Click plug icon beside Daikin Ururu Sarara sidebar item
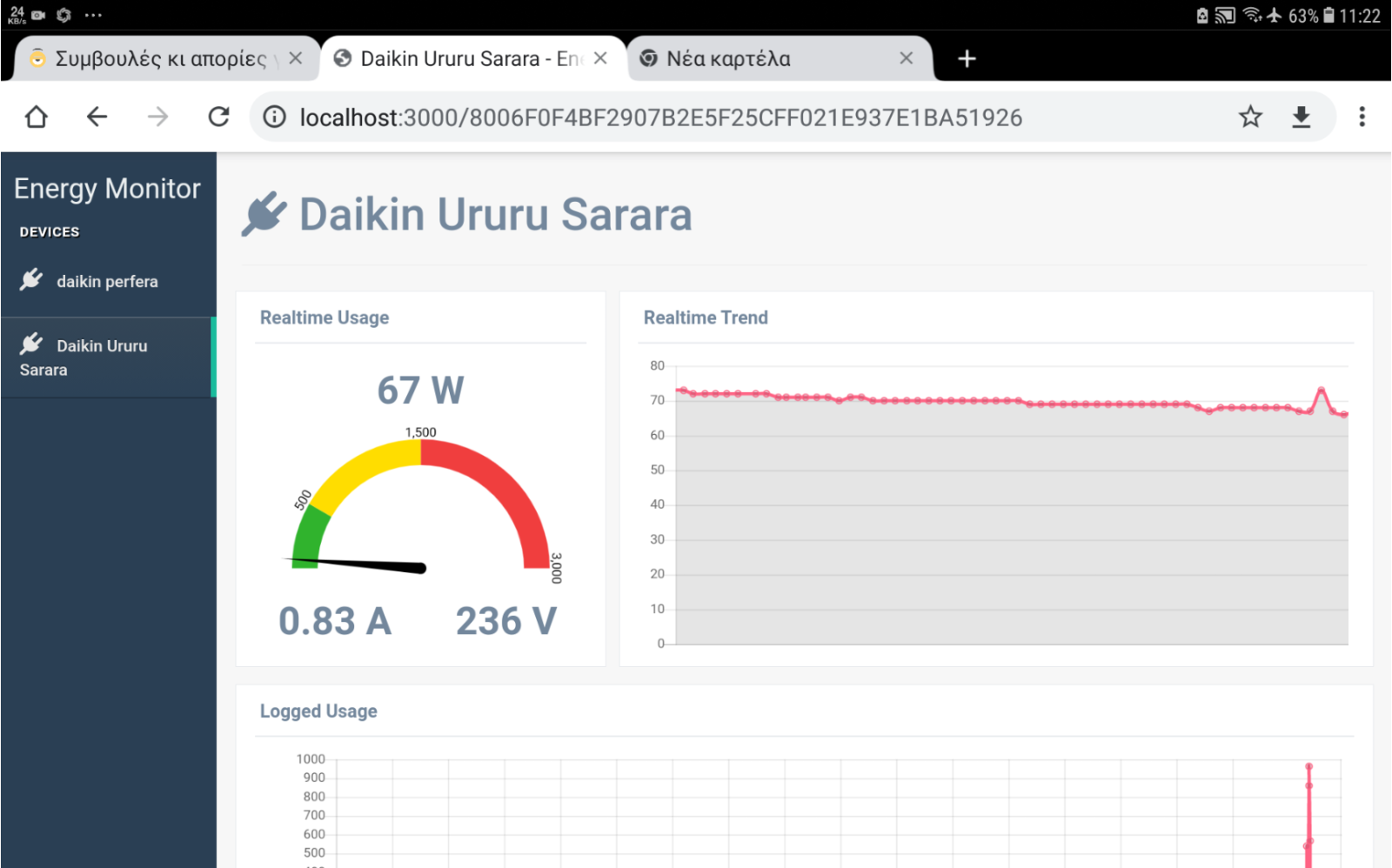Viewport: 1392px width, 868px height. (31, 344)
